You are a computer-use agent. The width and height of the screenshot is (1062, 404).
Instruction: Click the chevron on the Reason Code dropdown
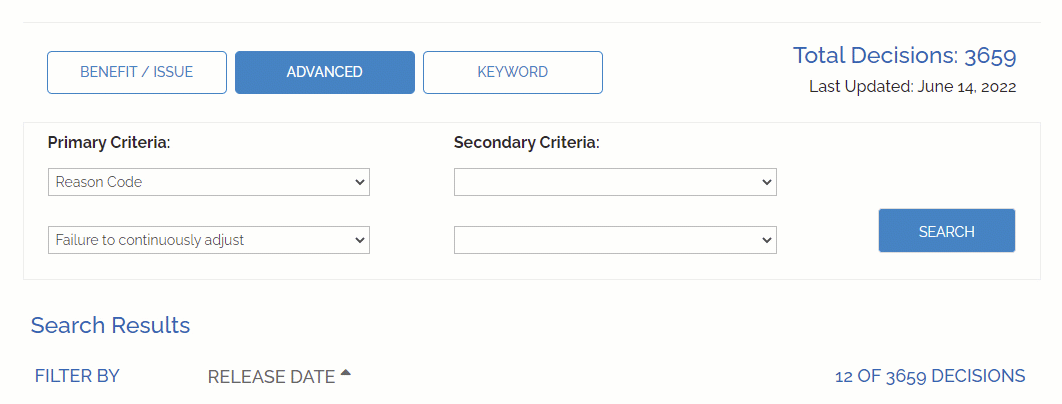point(360,182)
